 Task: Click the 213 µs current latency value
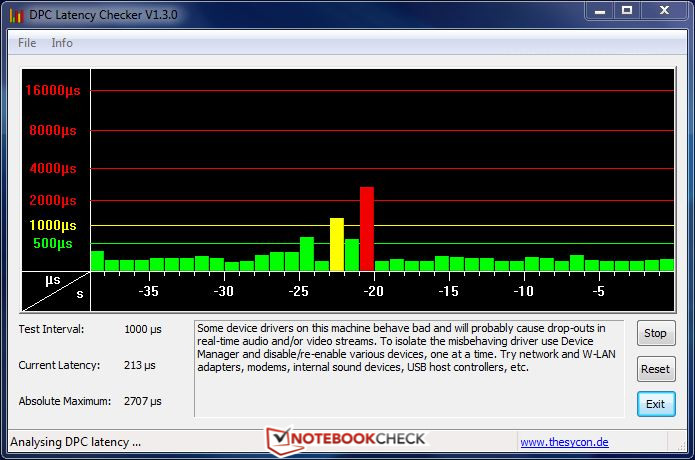click(140, 366)
